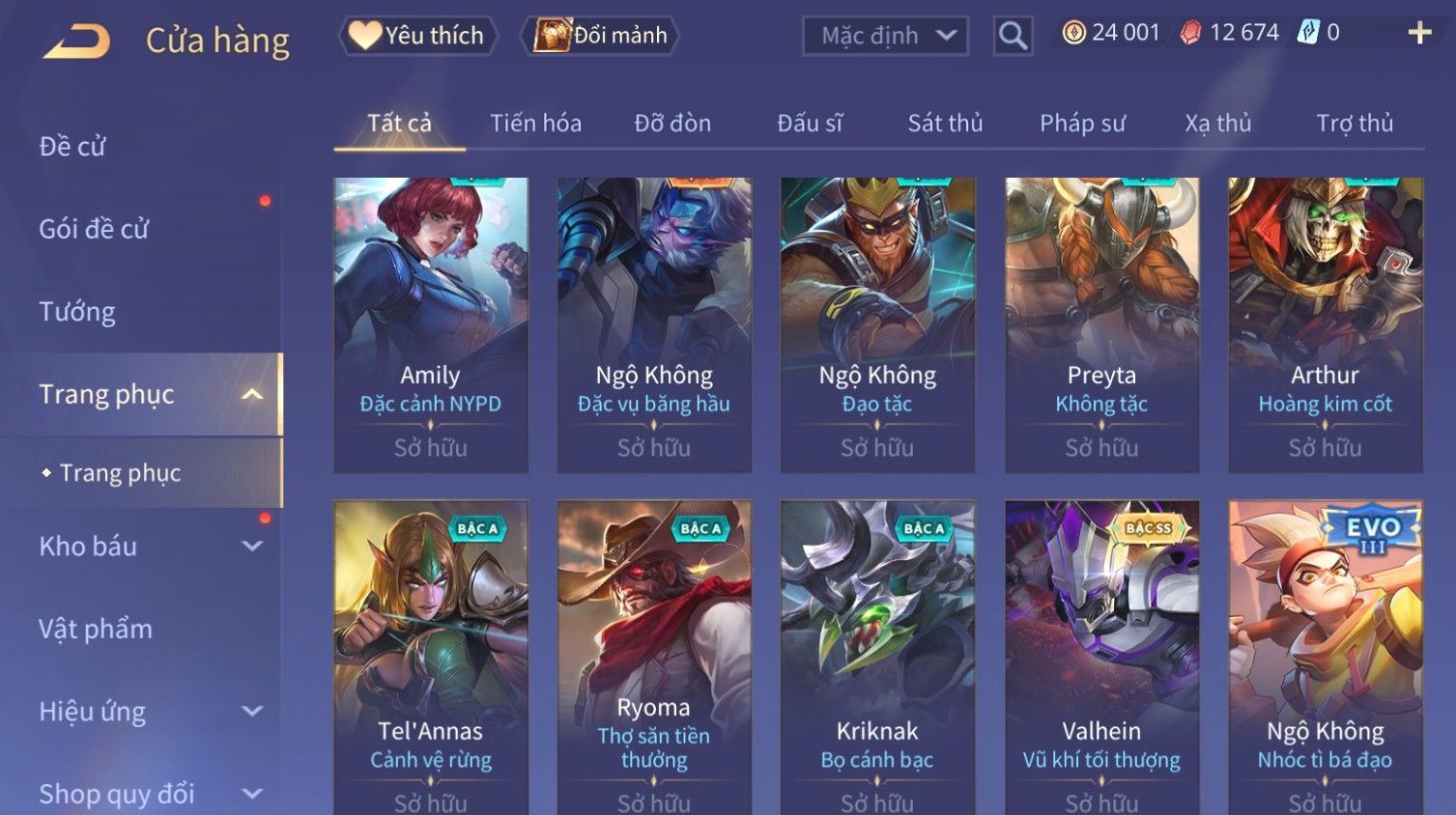Switch to the Tiến hóa tab
This screenshot has height=815, width=1456.
click(535, 123)
